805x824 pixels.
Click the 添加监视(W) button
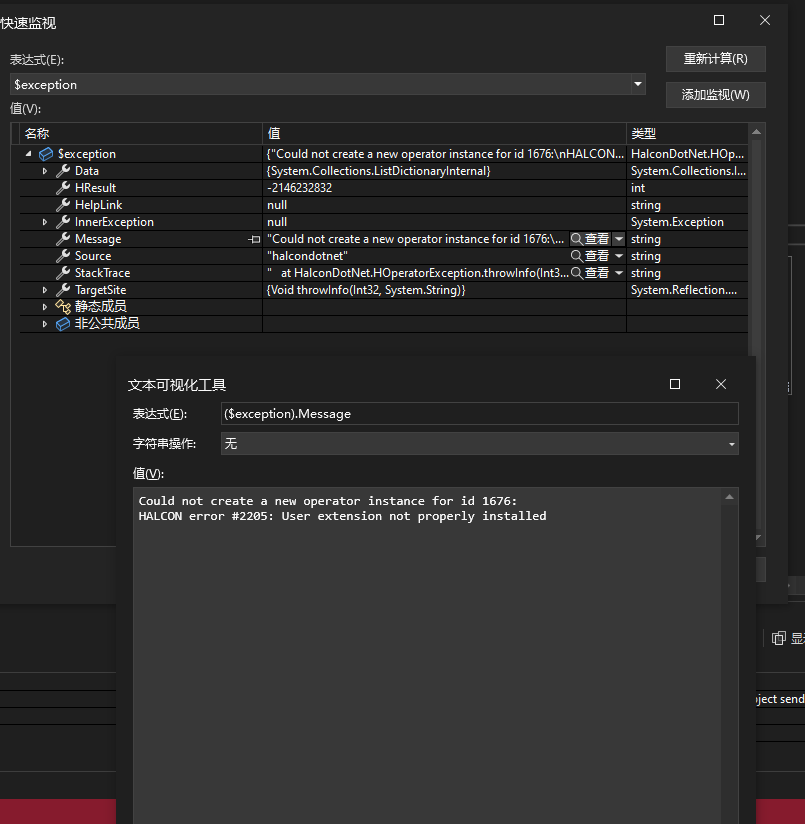716,95
